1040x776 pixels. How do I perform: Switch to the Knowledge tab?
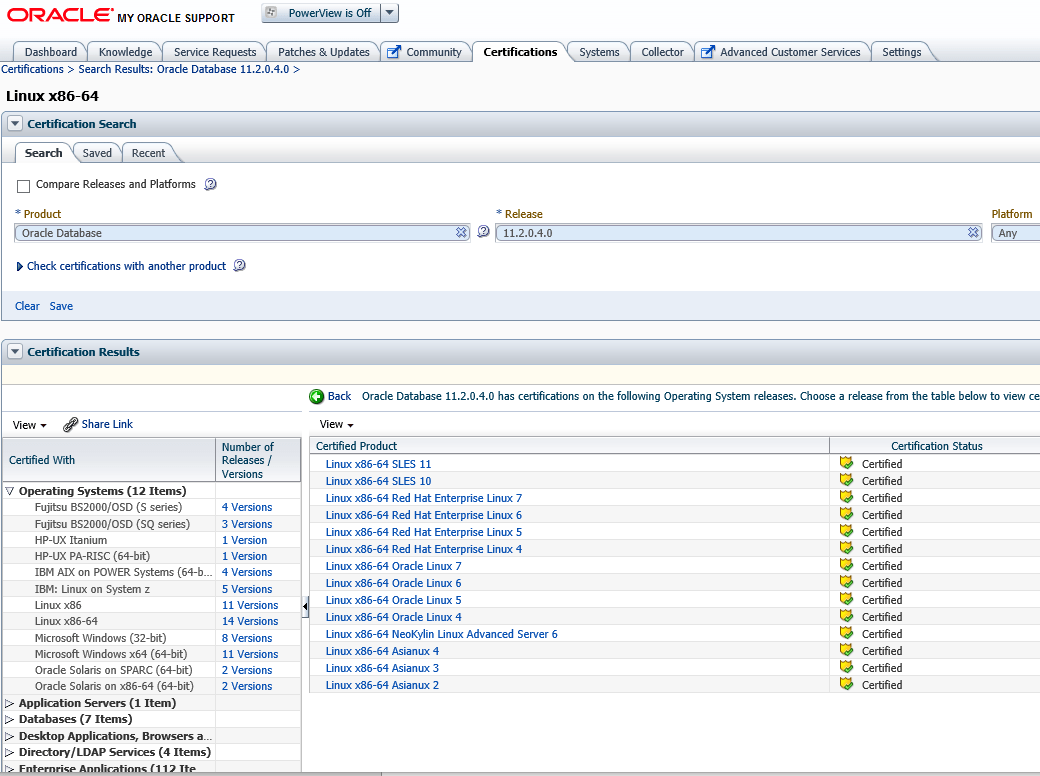[x=125, y=52]
